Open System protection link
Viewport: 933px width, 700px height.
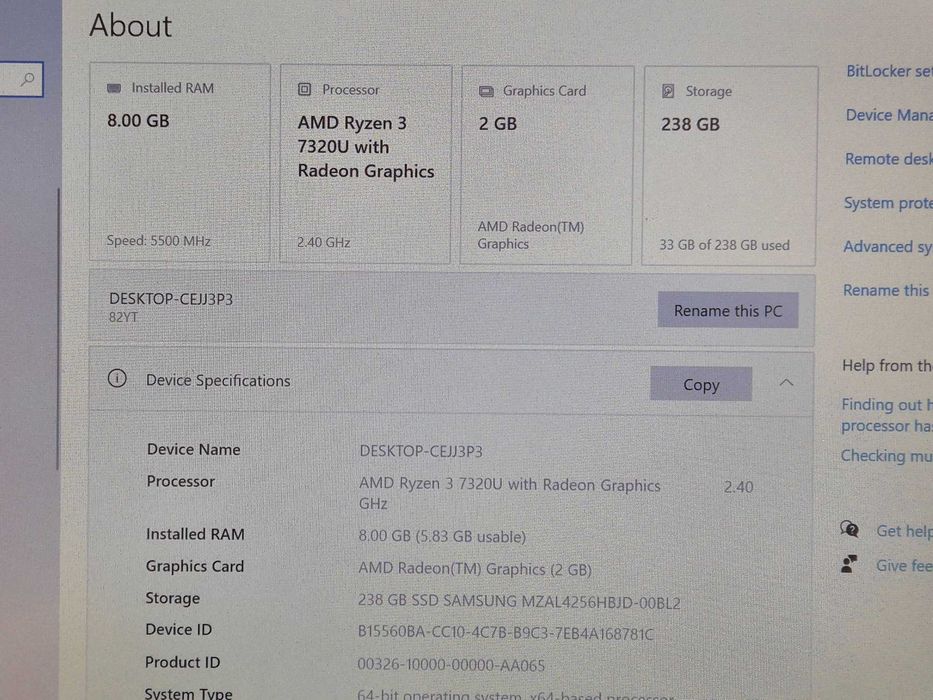[x=888, y=203]
